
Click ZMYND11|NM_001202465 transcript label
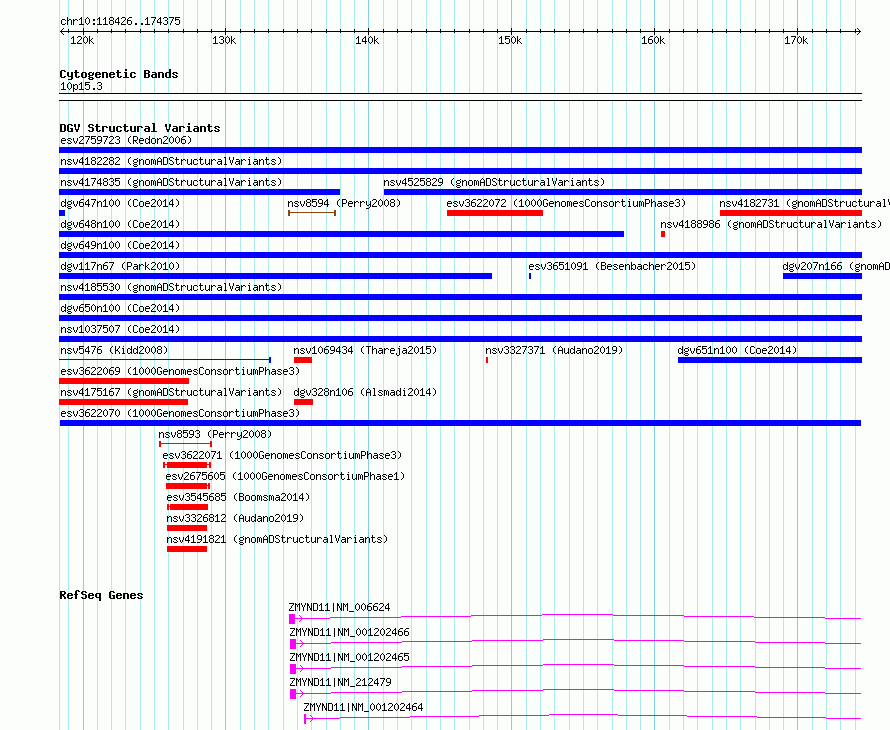click(349, 657)
